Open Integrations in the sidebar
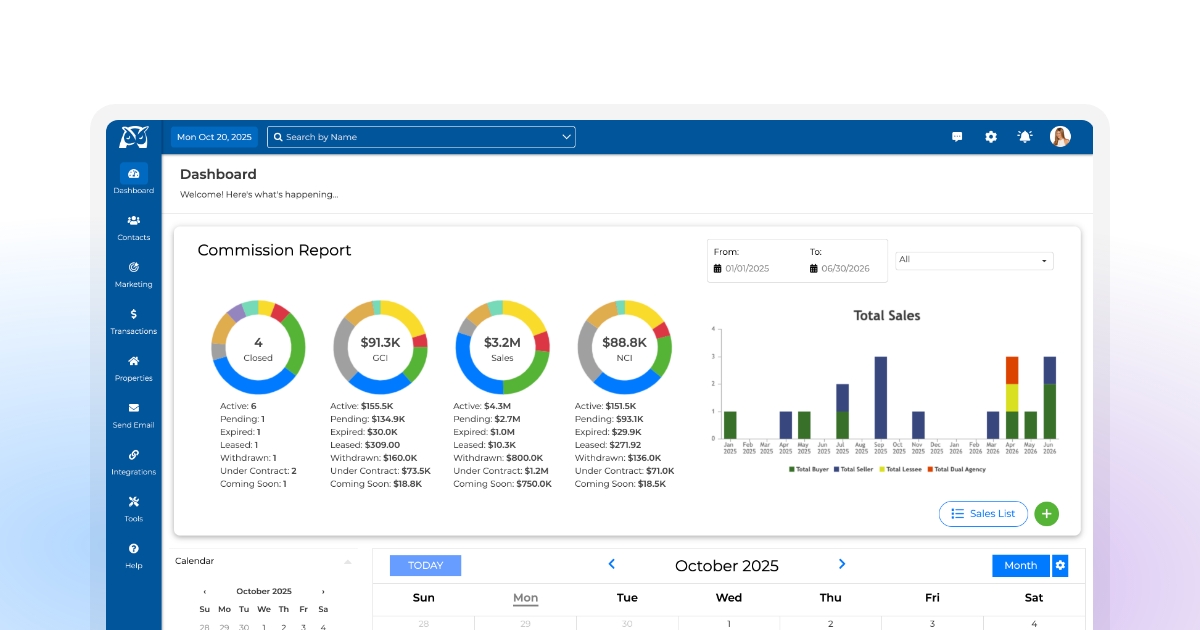The height and width of the screenshot is (630, 1200). pyautogui.click(x=134, y=462)
